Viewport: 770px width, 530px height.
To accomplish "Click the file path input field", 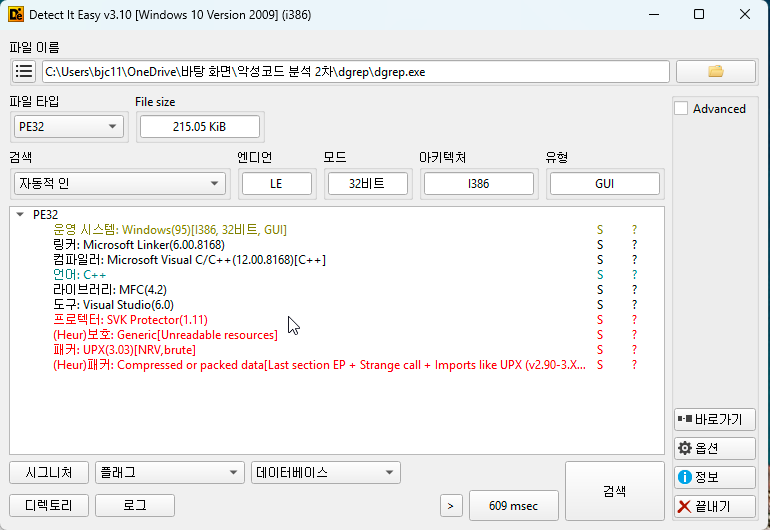I will coord(355,71).
